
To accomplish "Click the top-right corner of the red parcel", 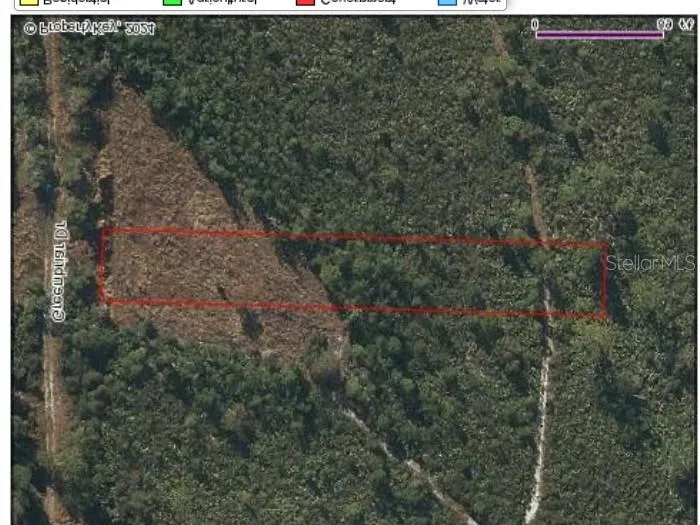I will coord(607,244).
